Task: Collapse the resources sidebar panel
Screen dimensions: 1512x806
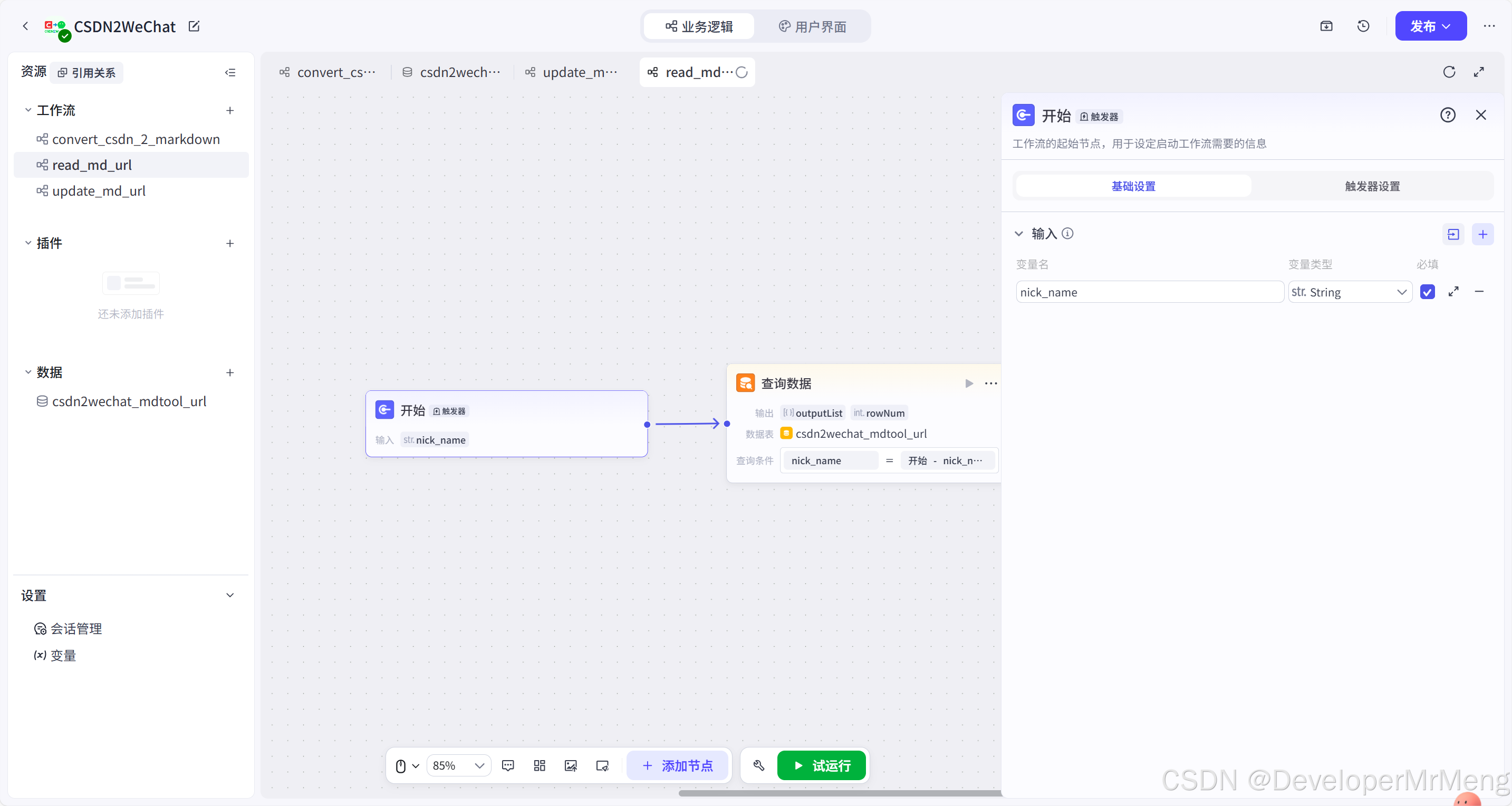Action: tap(230, 72)
